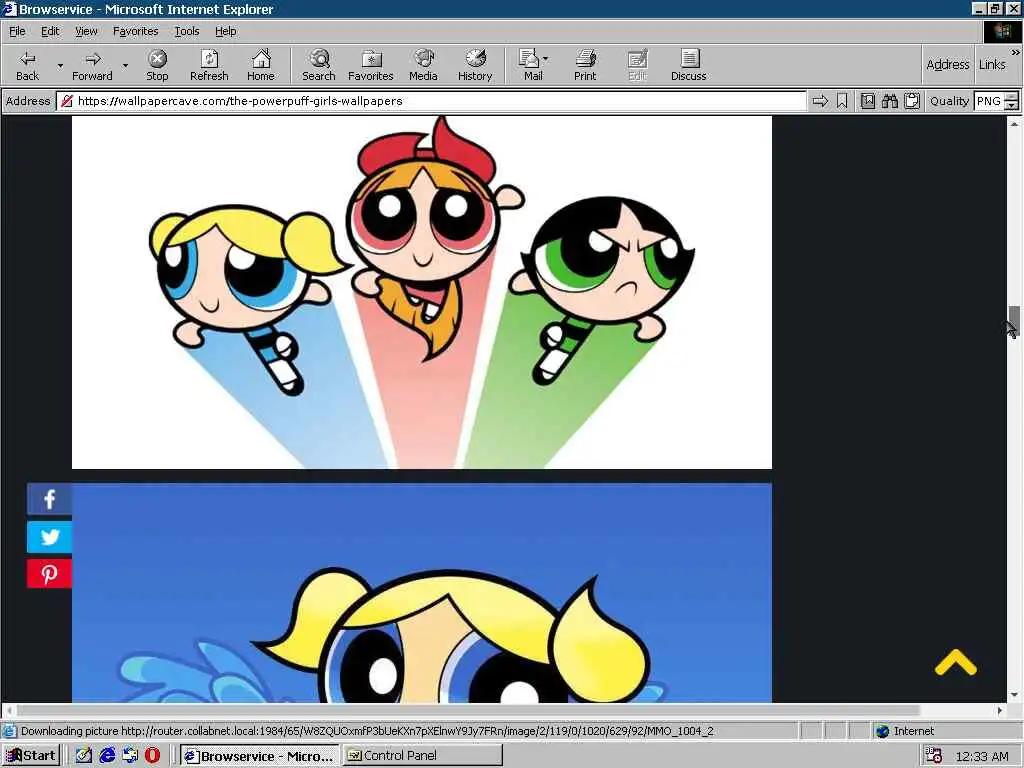The image size is (1024, 768).
Task: Expand the toolbar overflow chevron beside Links
Action: click(x=1016, y=52)
